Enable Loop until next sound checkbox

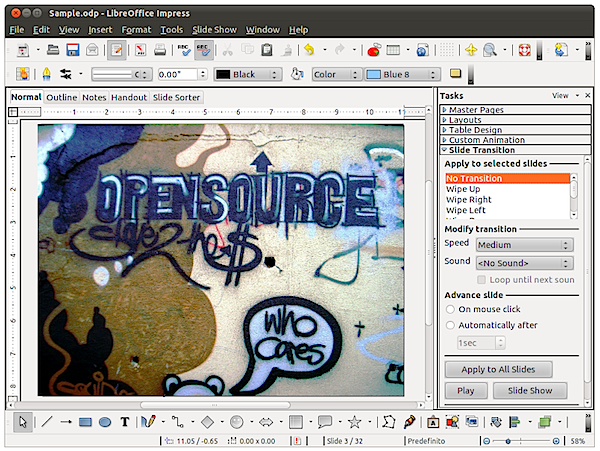[481, 280]
